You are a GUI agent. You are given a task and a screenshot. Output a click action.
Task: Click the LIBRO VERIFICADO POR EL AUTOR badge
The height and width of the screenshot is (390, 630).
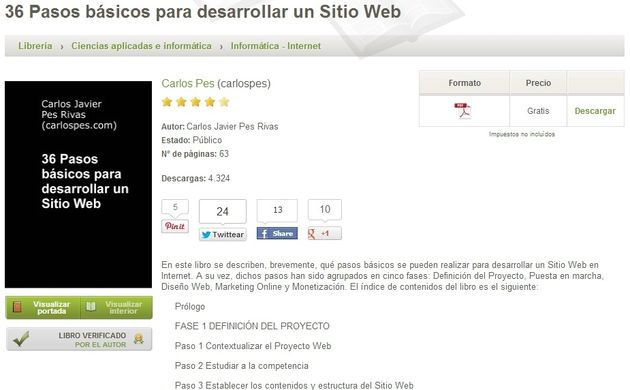click(79, 339)
